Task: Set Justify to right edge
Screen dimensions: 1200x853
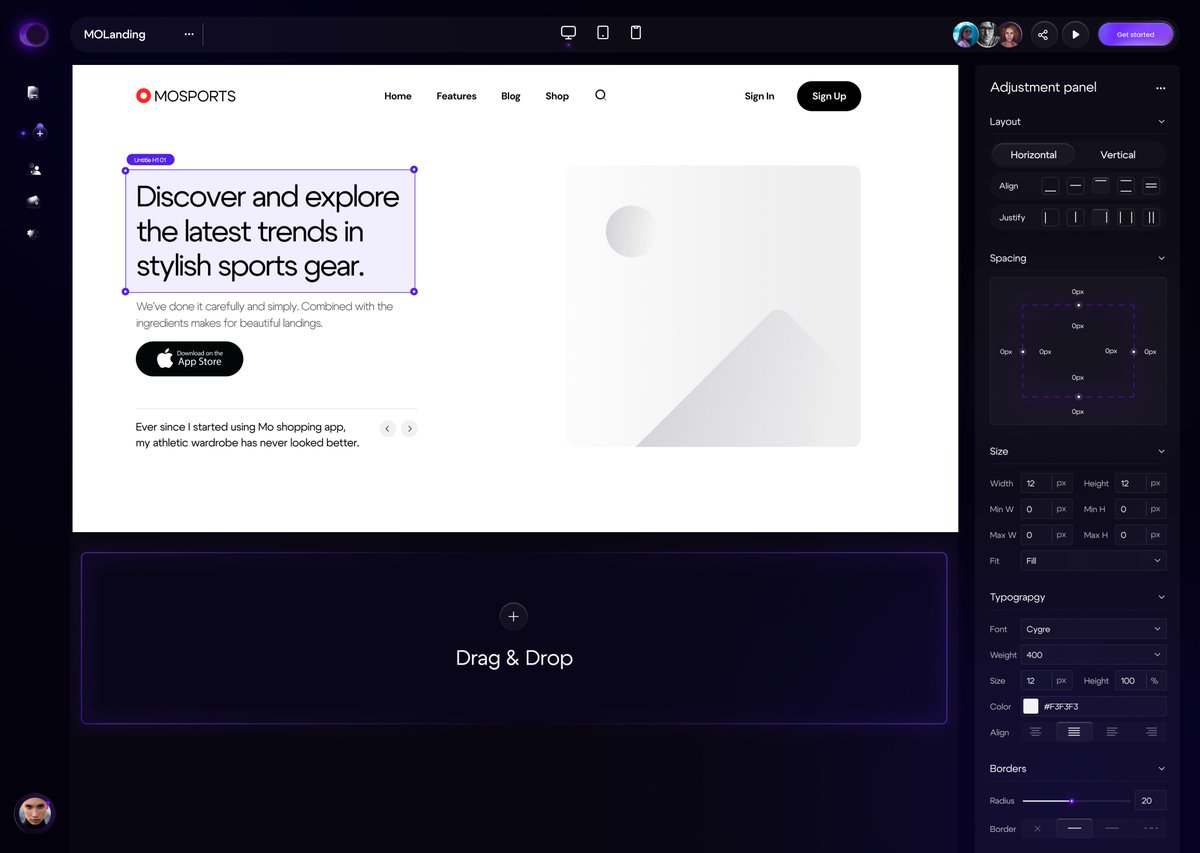Action: pyautogui.click(x=1101, y=217)
